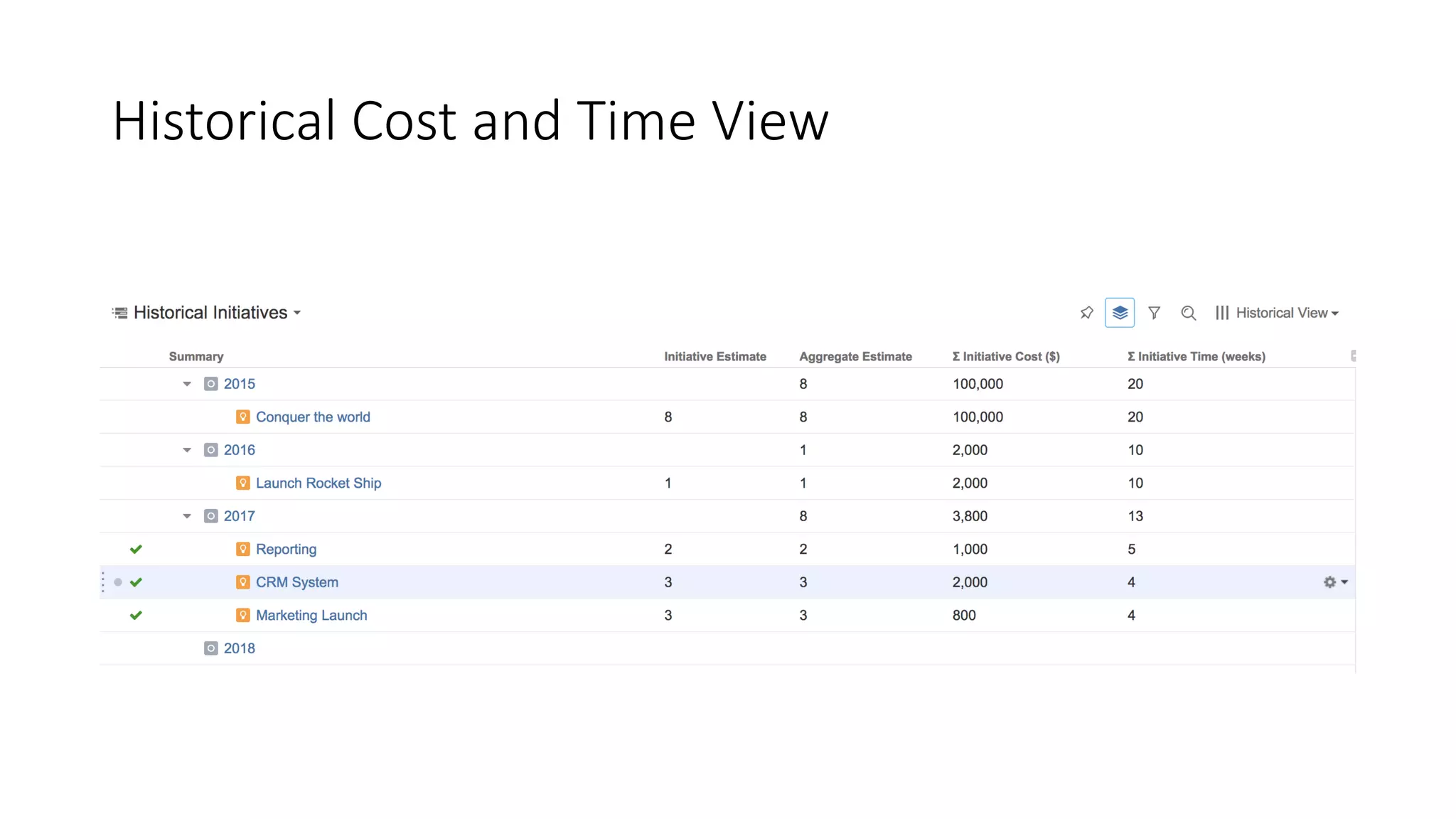Open the Launch Rocket Ship issue
The image size is (1456, 819).
pyautogui.click(x=318, y=483)
